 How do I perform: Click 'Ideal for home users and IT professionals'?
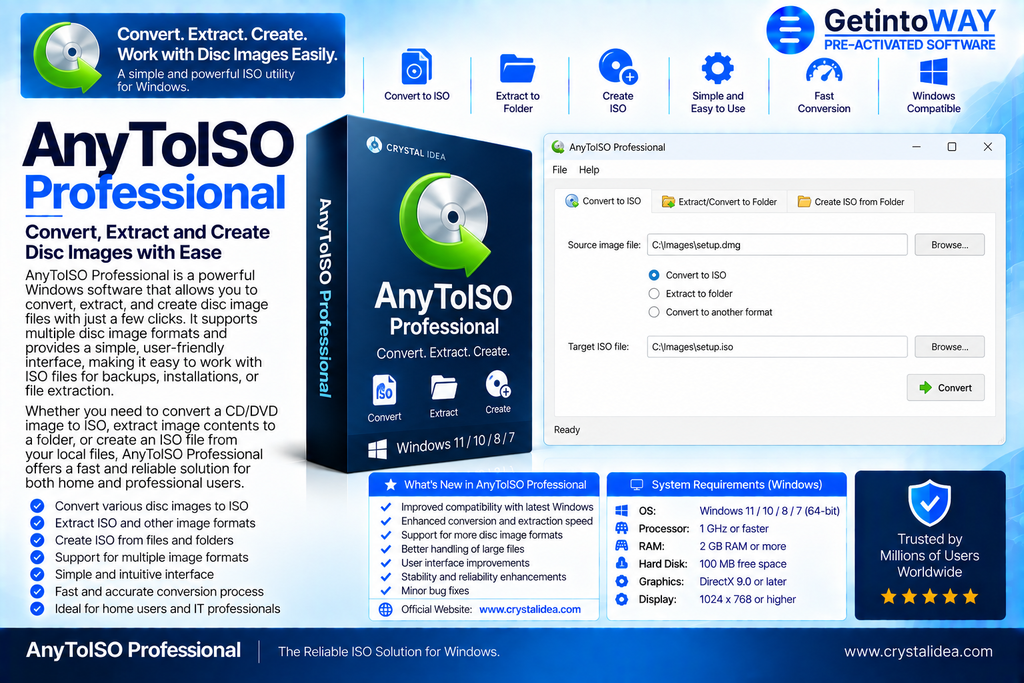point(167,609)
